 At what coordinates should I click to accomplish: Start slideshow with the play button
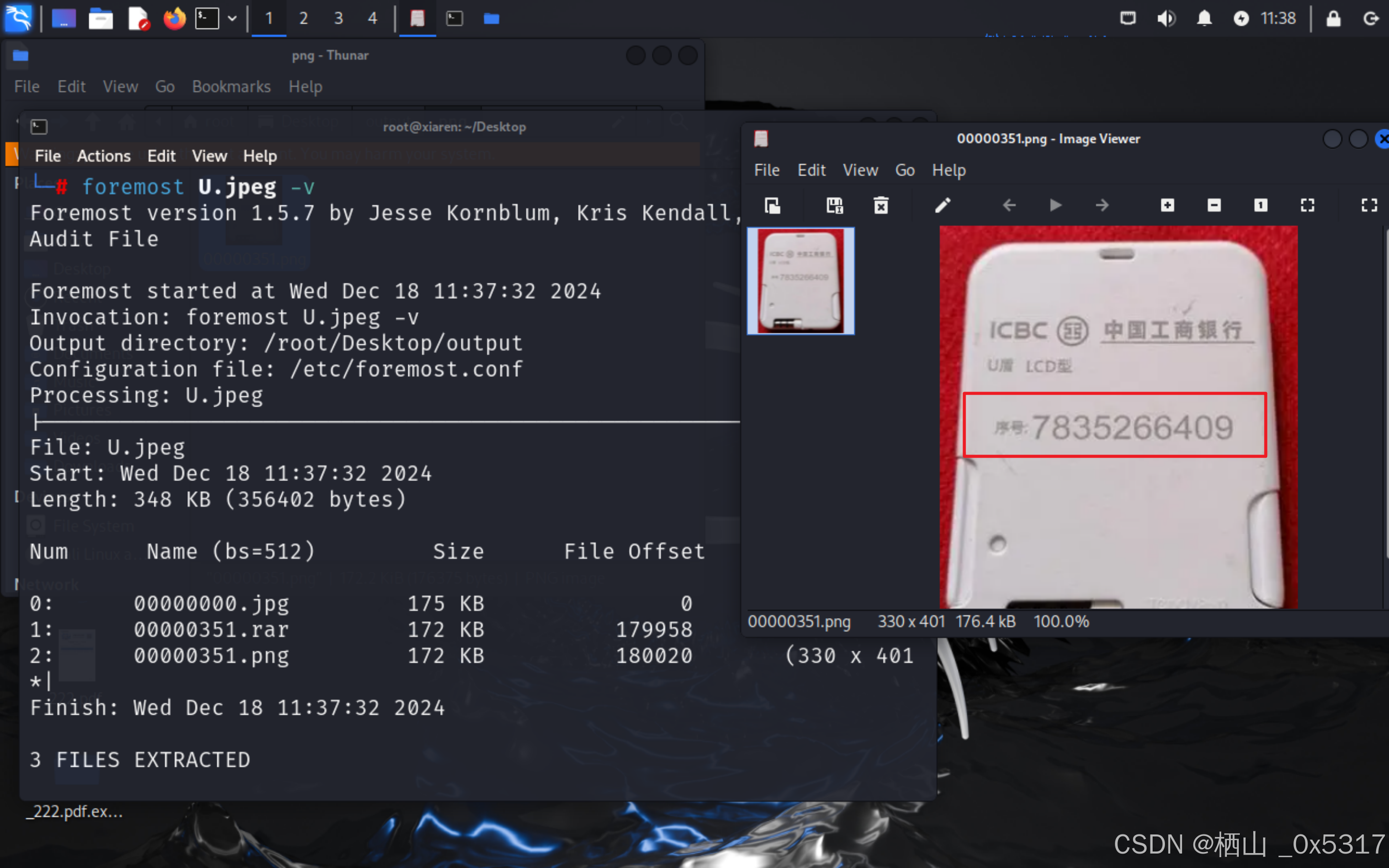1055,205
